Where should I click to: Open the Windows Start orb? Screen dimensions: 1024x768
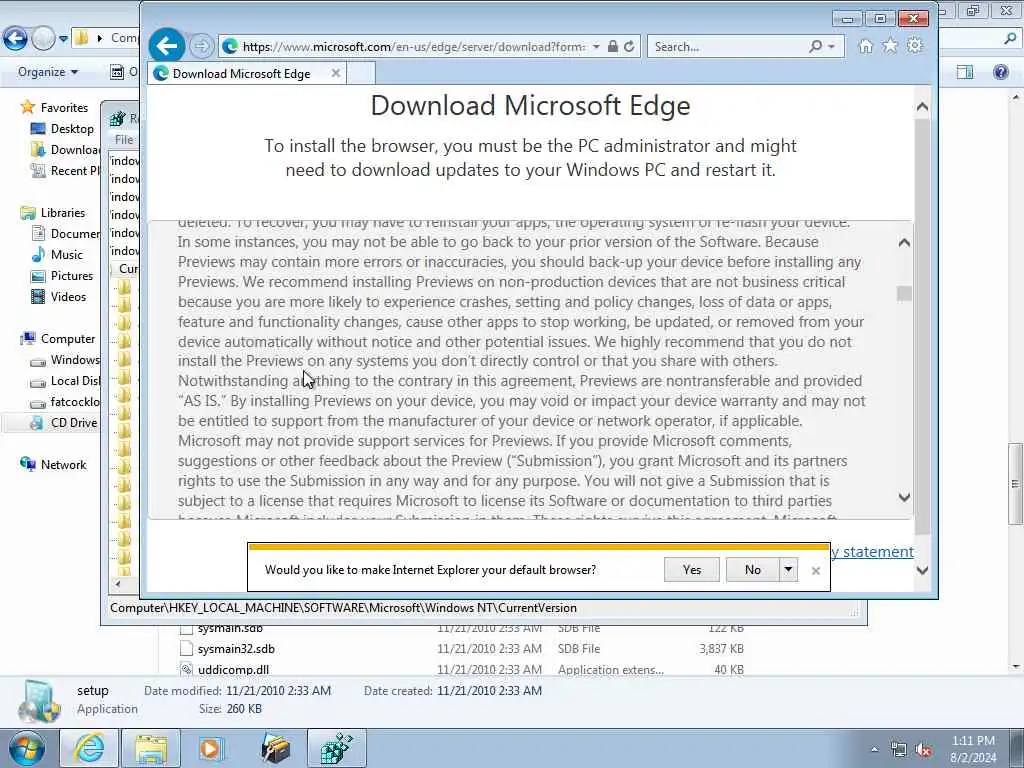[27, 748]
